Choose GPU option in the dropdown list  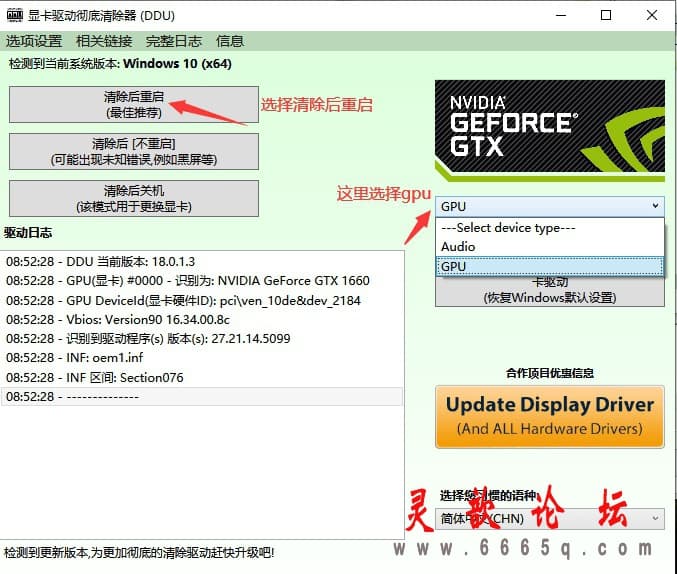pyautogui.click(x=550, y=266)
